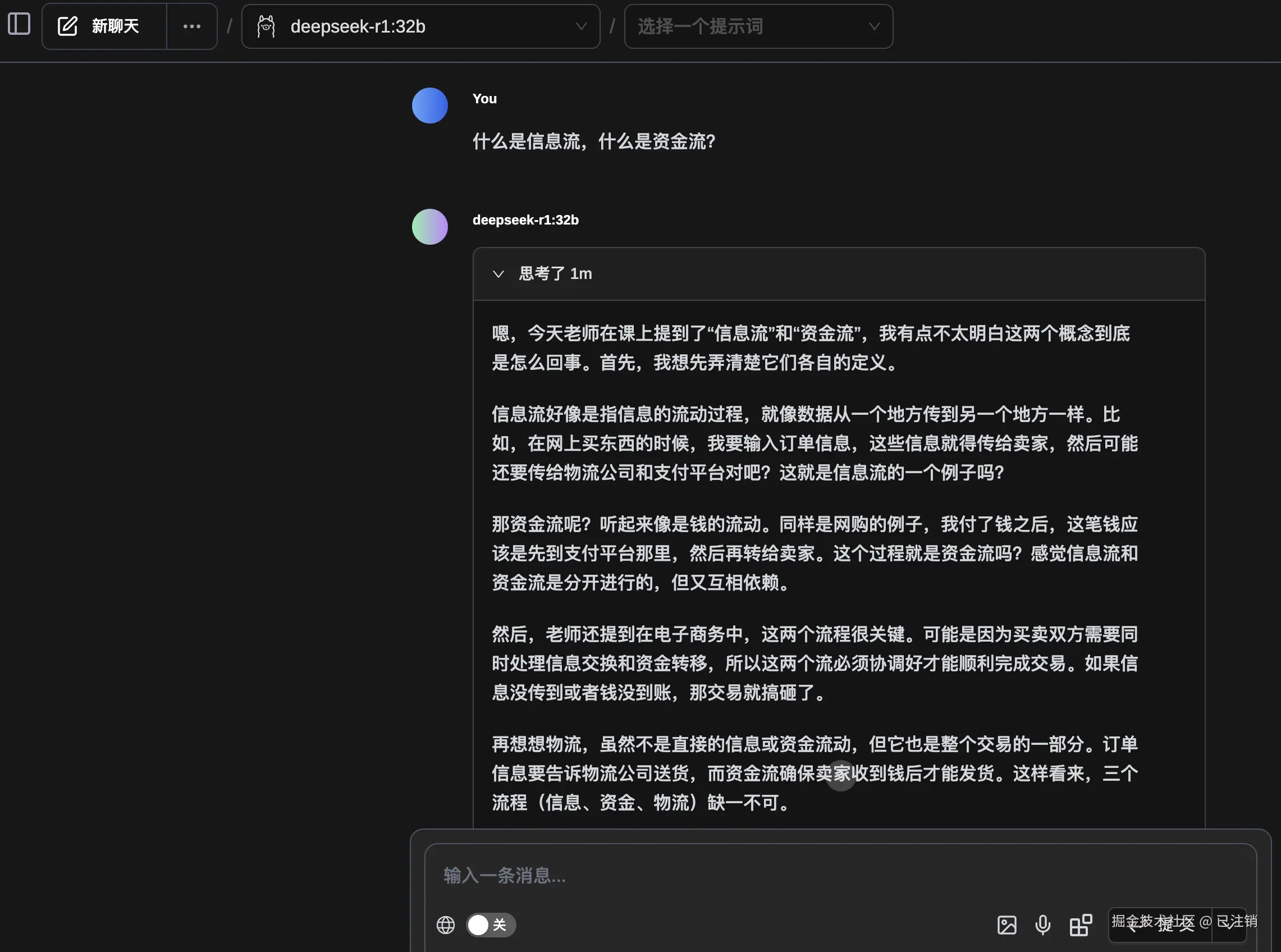Viewport: 1281px width, 952px height.
Task: Click the microphone voice input icon
Action: coord(1042,925)
